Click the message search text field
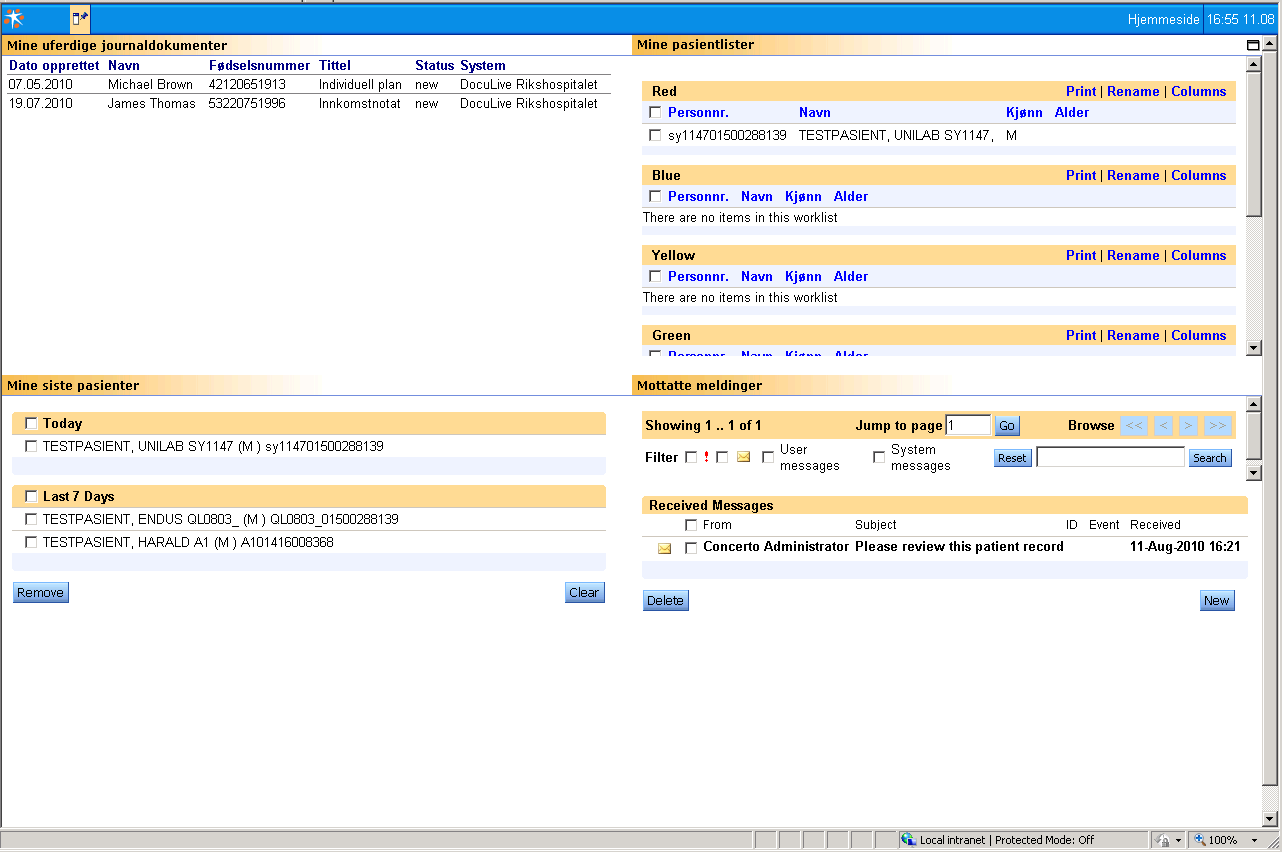 point(1111,457)
